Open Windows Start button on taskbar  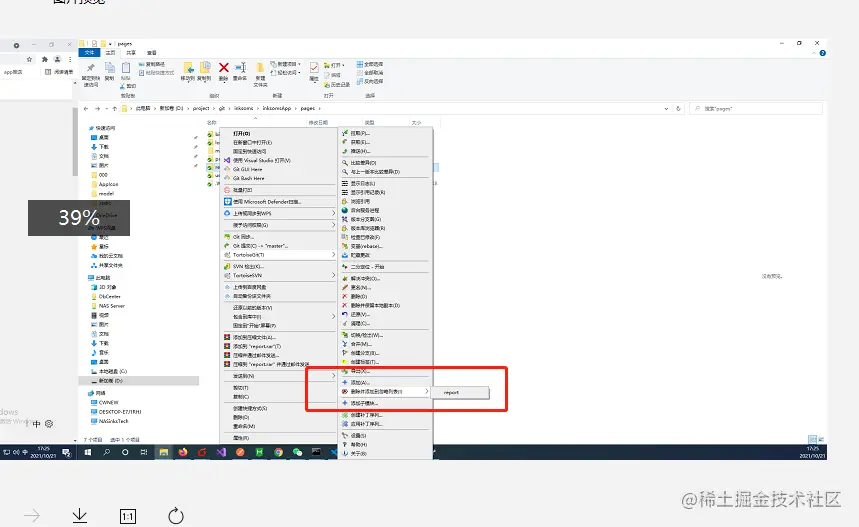coord(88,452)
